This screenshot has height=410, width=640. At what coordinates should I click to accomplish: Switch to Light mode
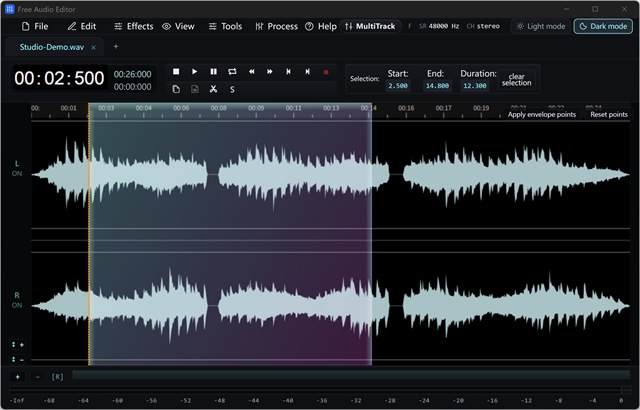click(540, 27)
